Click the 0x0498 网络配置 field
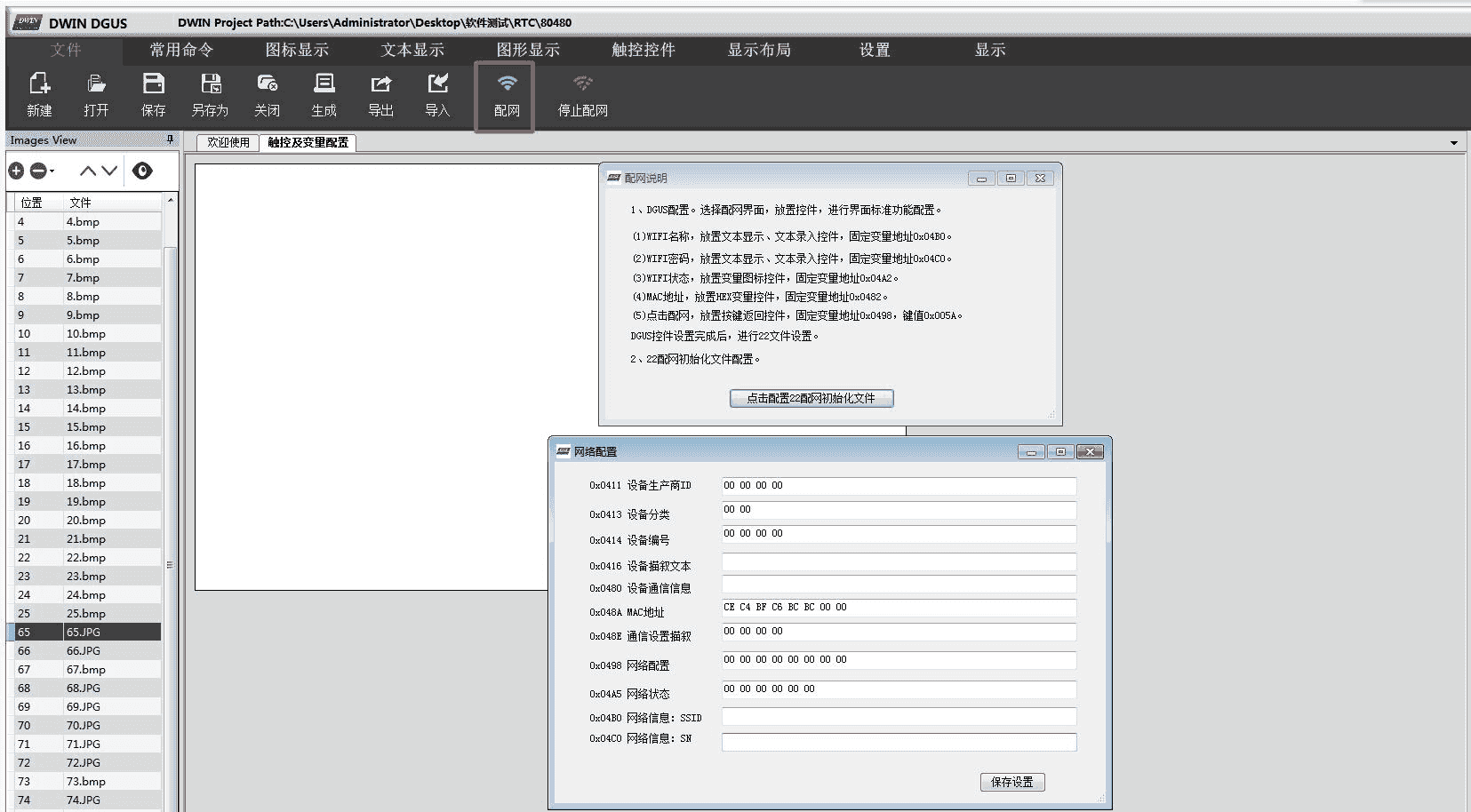 [899, 660]
